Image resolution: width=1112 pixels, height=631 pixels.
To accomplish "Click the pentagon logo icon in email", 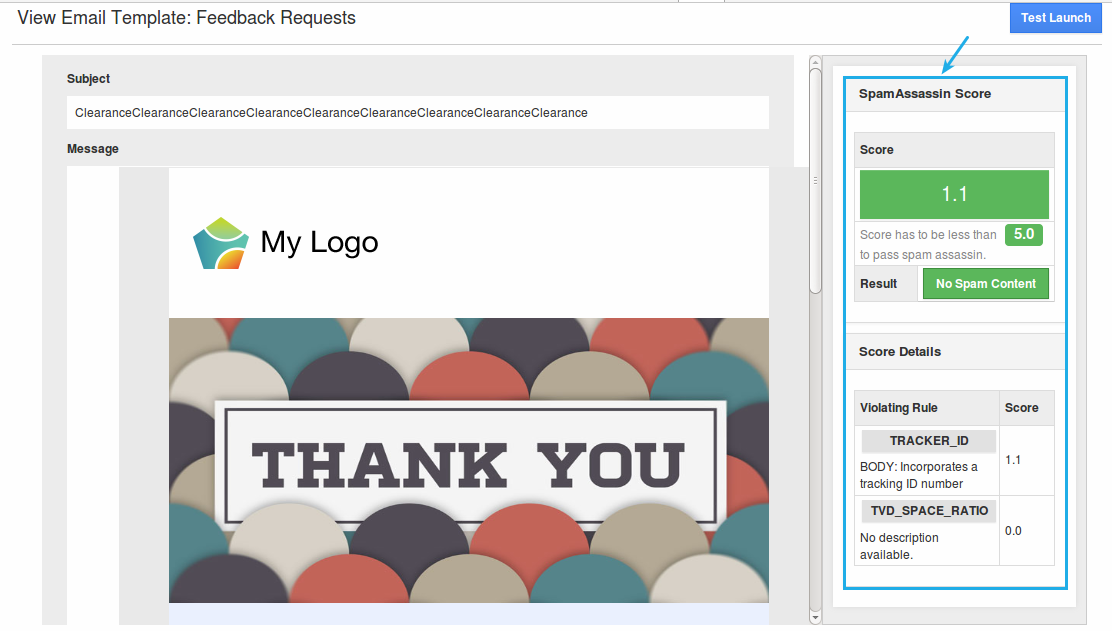I will pyautogui.click(x=220, y=243).
